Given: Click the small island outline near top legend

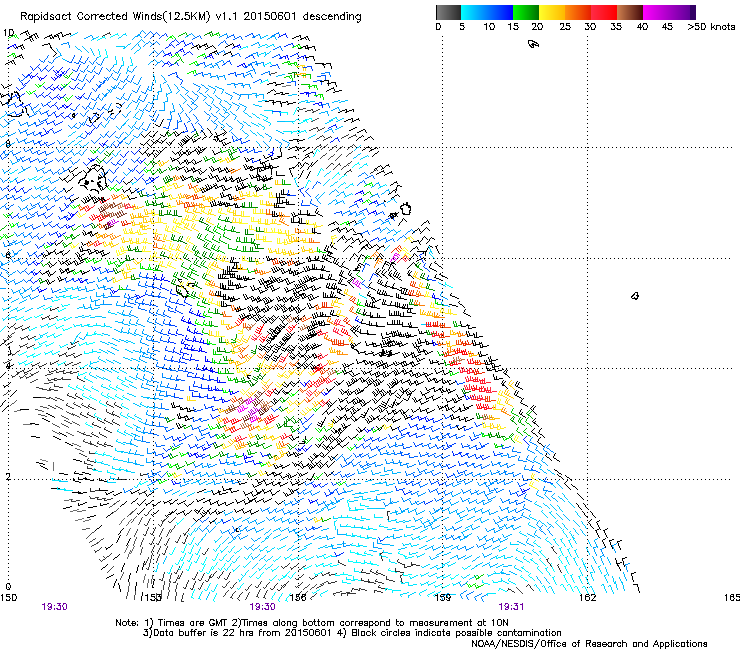Looking at the screenshot, I should click(x=533, y=44).
